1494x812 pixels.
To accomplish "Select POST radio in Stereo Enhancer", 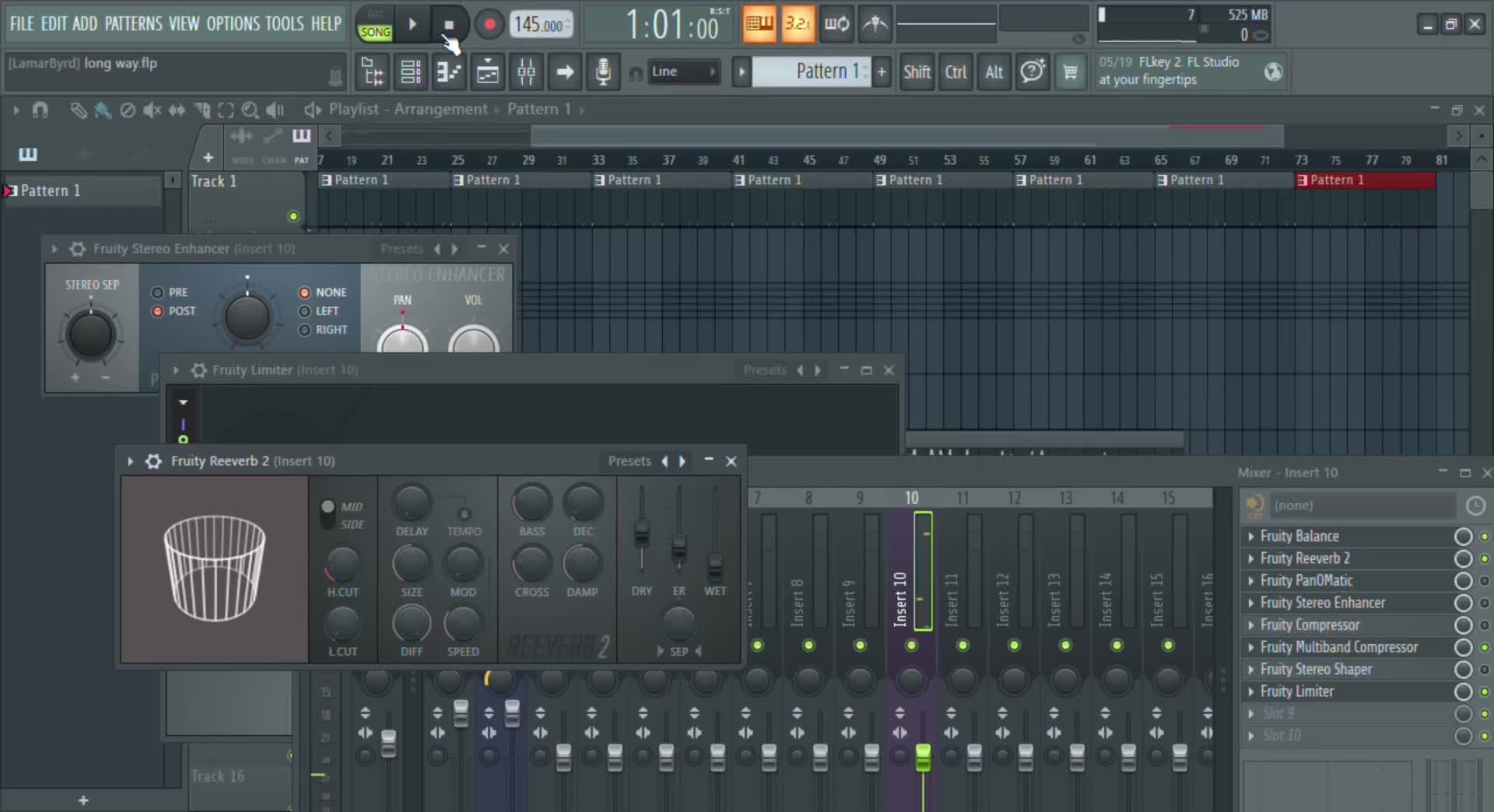I will pyautogui.click(x=158, y=311).
